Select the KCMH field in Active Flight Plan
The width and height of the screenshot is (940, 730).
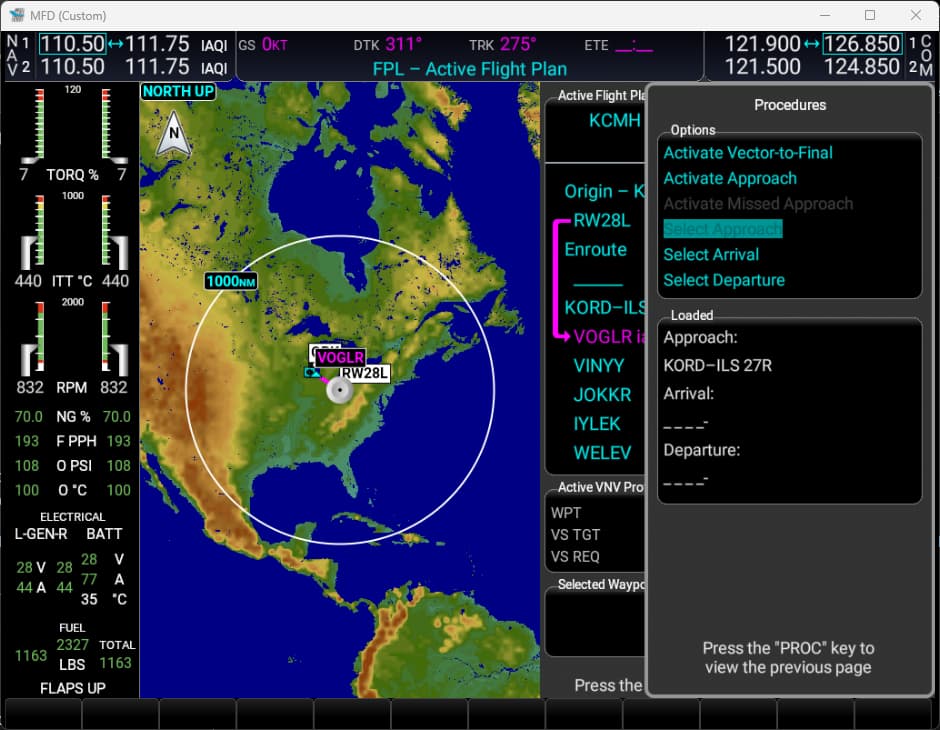pos(614,120)
